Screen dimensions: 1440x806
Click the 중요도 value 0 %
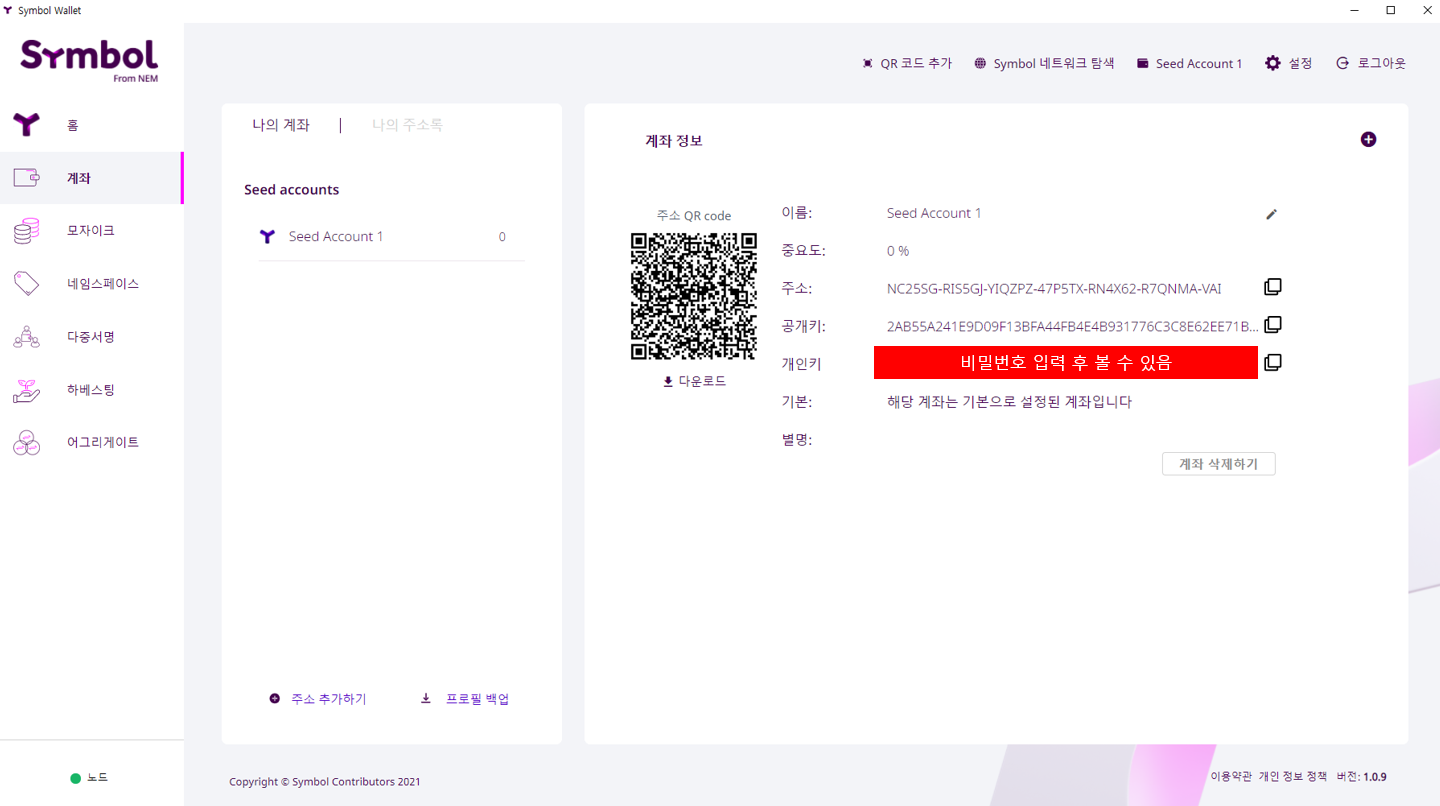point(898,251)
